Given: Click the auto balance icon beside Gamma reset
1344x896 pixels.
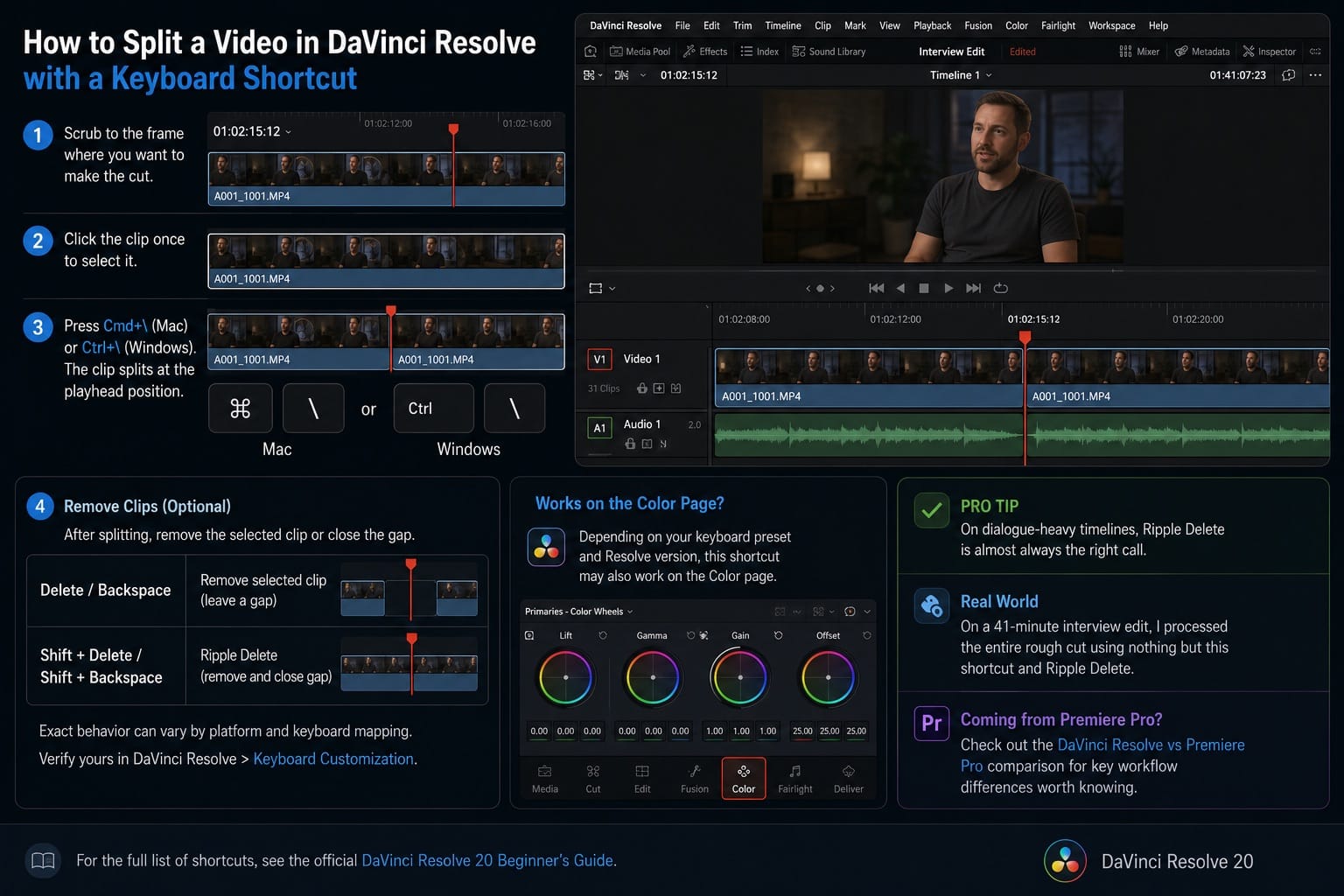Looking at the screenshot, I should [x=703, y=635].
